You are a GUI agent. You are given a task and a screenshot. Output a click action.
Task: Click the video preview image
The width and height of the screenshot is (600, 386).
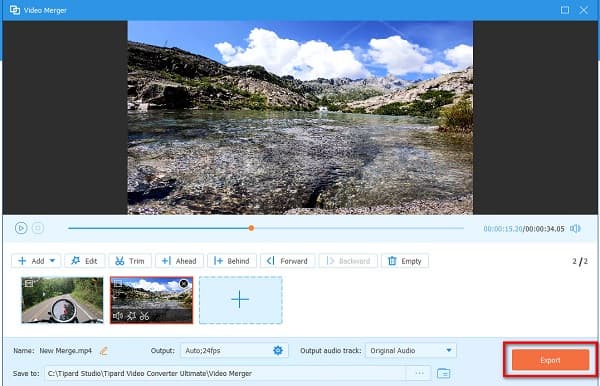point(300,117)
